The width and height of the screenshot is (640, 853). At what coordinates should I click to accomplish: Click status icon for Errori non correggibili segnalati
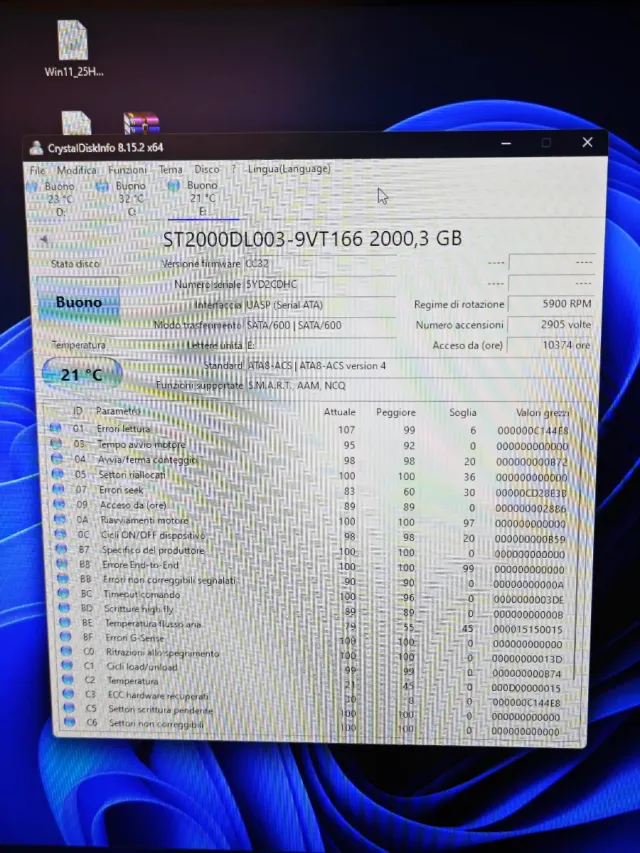coord(63,578)
